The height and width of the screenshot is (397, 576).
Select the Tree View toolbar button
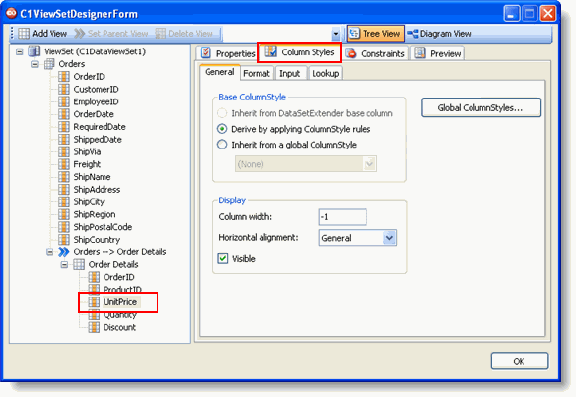[x=375, y=34]
